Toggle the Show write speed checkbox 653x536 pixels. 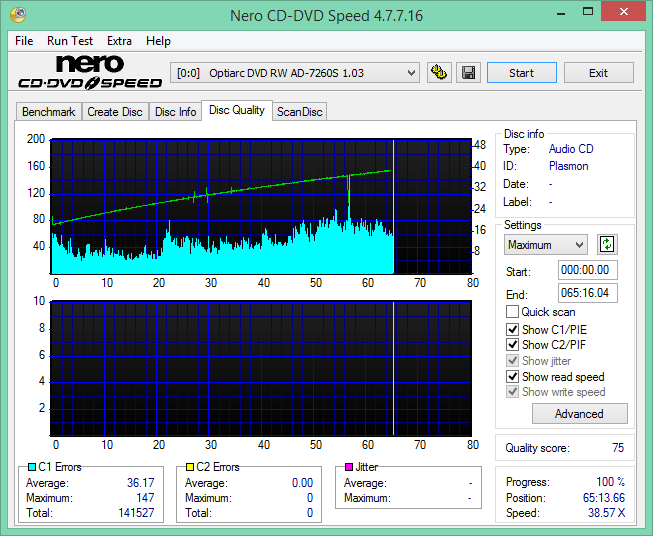(512, 392)
